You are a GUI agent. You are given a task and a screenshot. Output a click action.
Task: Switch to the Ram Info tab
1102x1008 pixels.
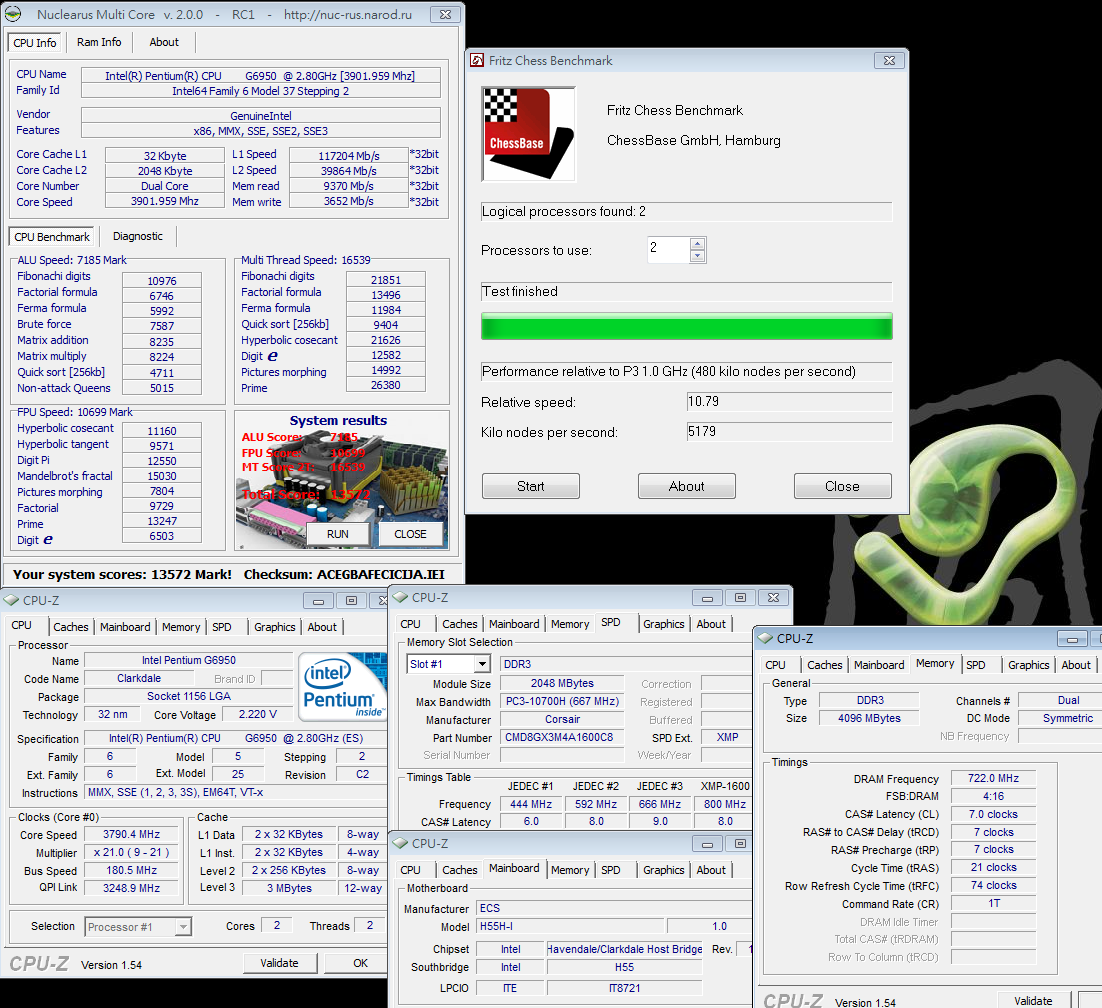[99, 42]
